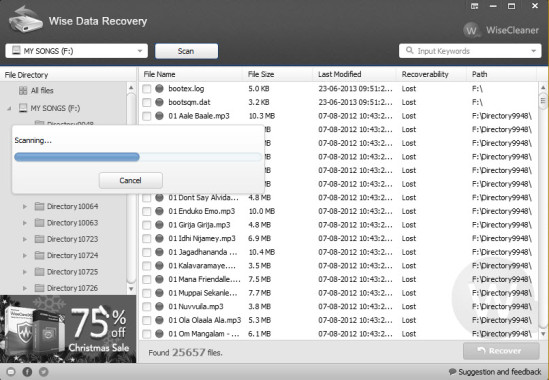The height and width of the screenshot is (380, 549).
Task: Check the box for 01 Om Mangalam
Action: point(147,334)
